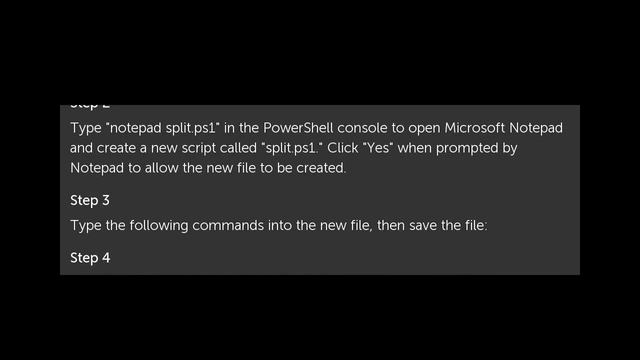Viewport: 640px width, 360px height.
Task: Click the word created ending step two
Action: click(321, 168)
